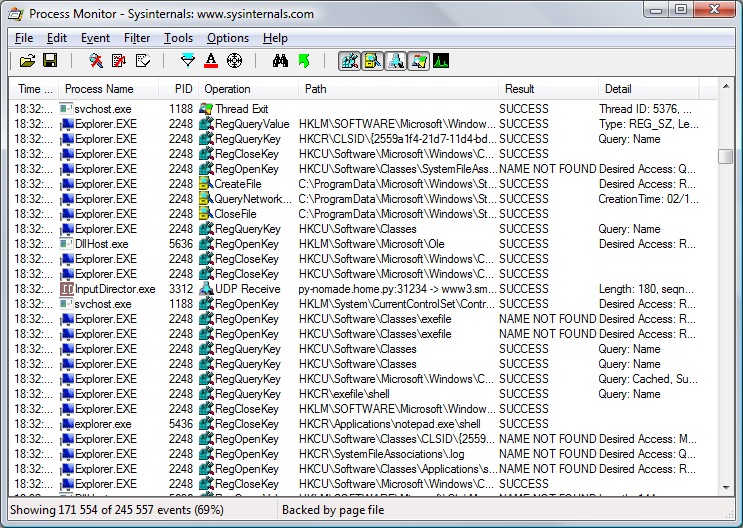The height and width of the screenshot is (528, 743).
Task: Click PID 5636 in the DllHost.exe row
Action: coord(181,244)
